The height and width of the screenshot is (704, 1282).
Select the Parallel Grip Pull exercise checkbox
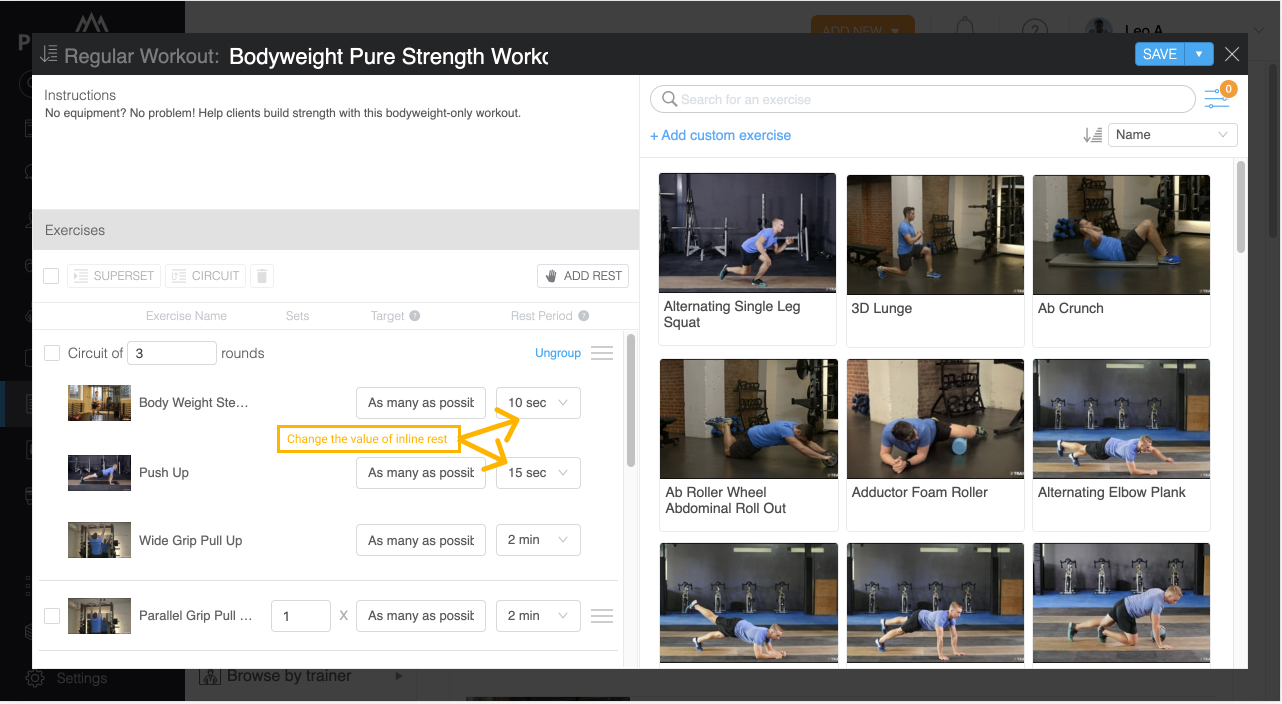point(52,616)
